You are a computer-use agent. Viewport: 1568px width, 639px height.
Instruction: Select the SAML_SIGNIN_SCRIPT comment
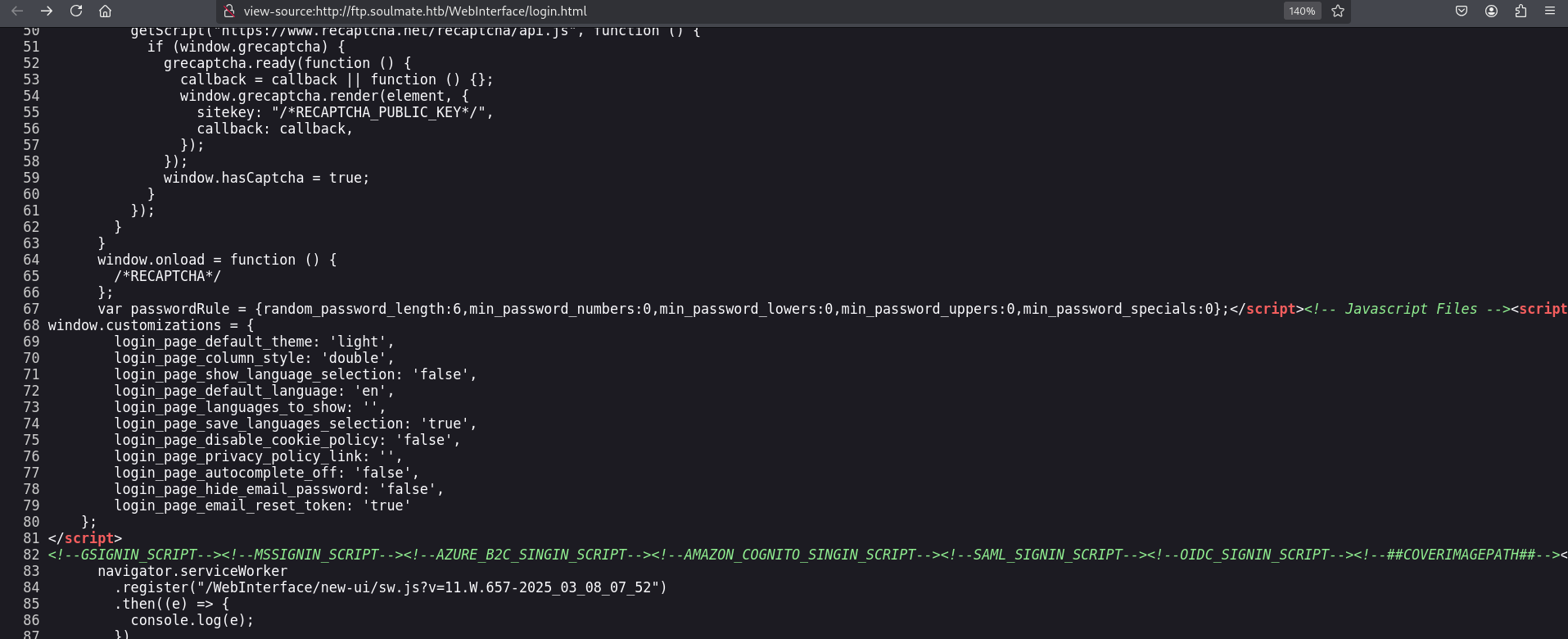point(1043,555)
